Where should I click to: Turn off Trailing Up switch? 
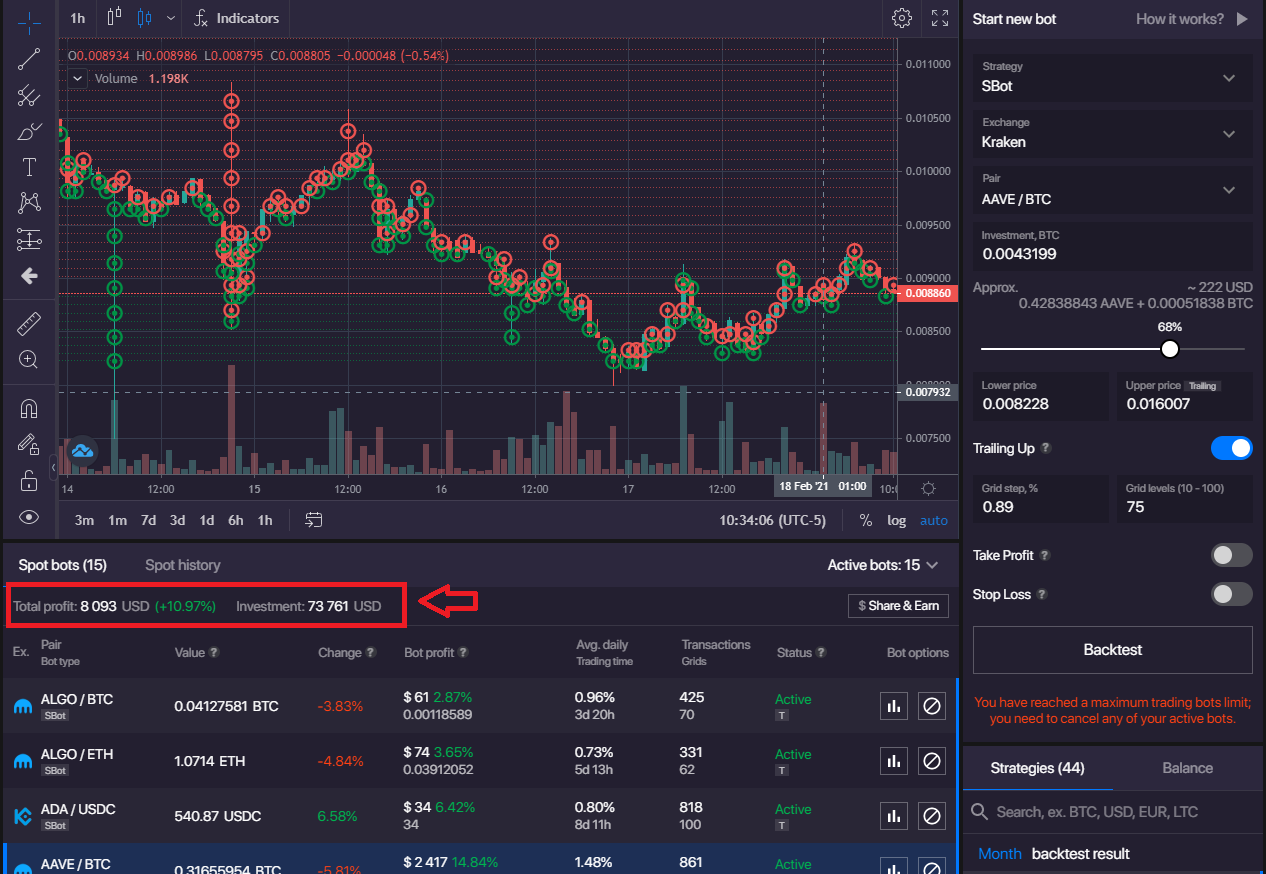[x=1231, y=448]
